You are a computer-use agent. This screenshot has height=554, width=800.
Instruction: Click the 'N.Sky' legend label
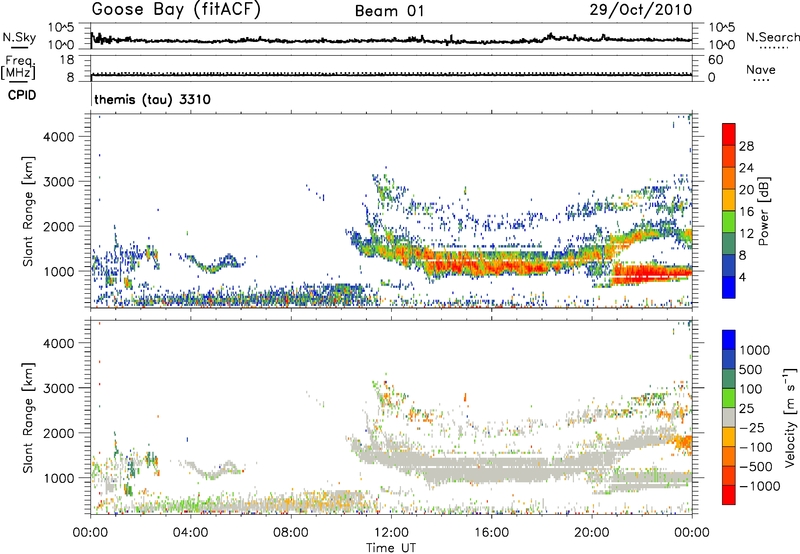[x=19, y=37]
